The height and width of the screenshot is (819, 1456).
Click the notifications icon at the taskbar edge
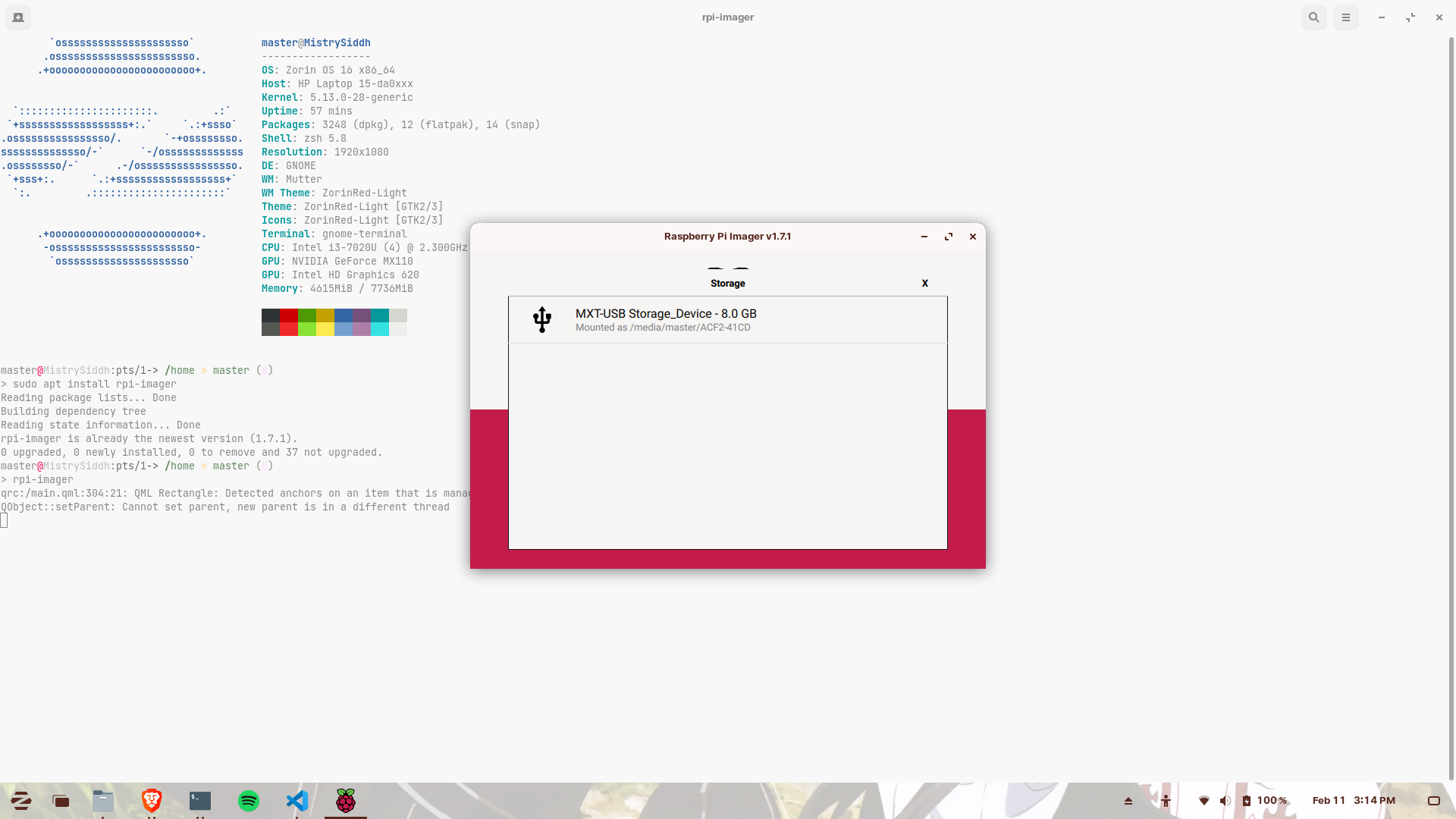coord(1434,801)
